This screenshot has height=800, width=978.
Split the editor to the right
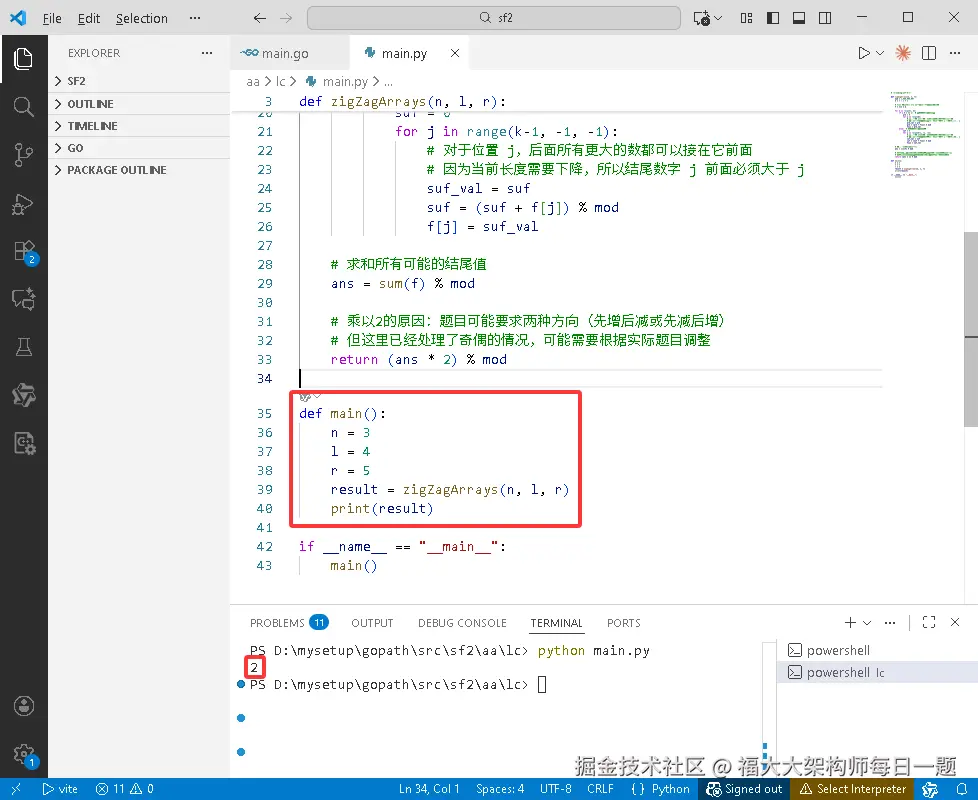click(x=929, y=53)
